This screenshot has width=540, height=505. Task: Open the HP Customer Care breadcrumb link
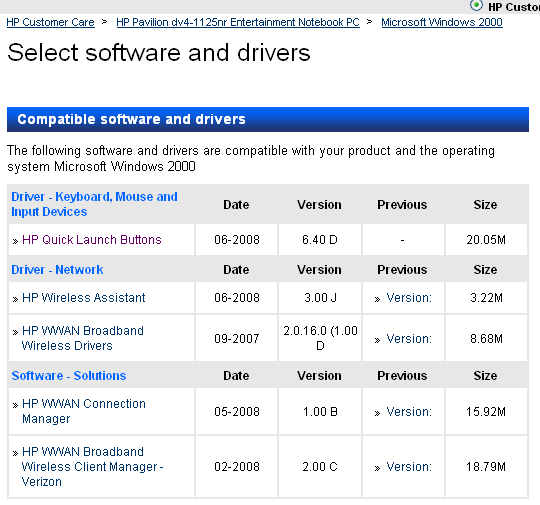click(50, 22)
